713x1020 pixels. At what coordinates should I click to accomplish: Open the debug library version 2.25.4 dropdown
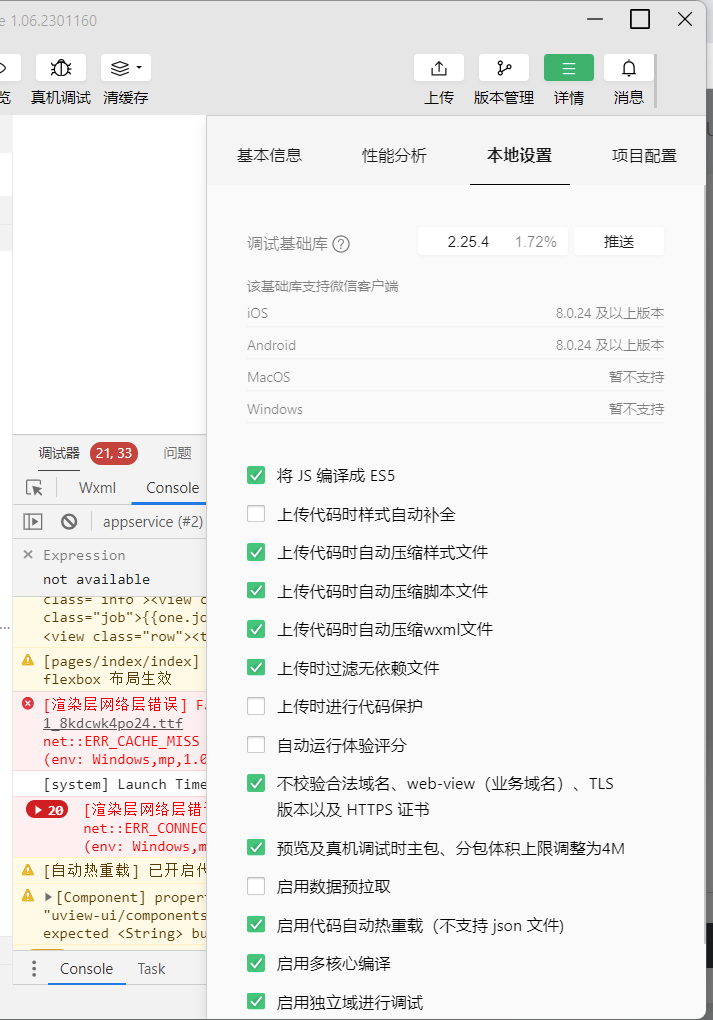492,241
